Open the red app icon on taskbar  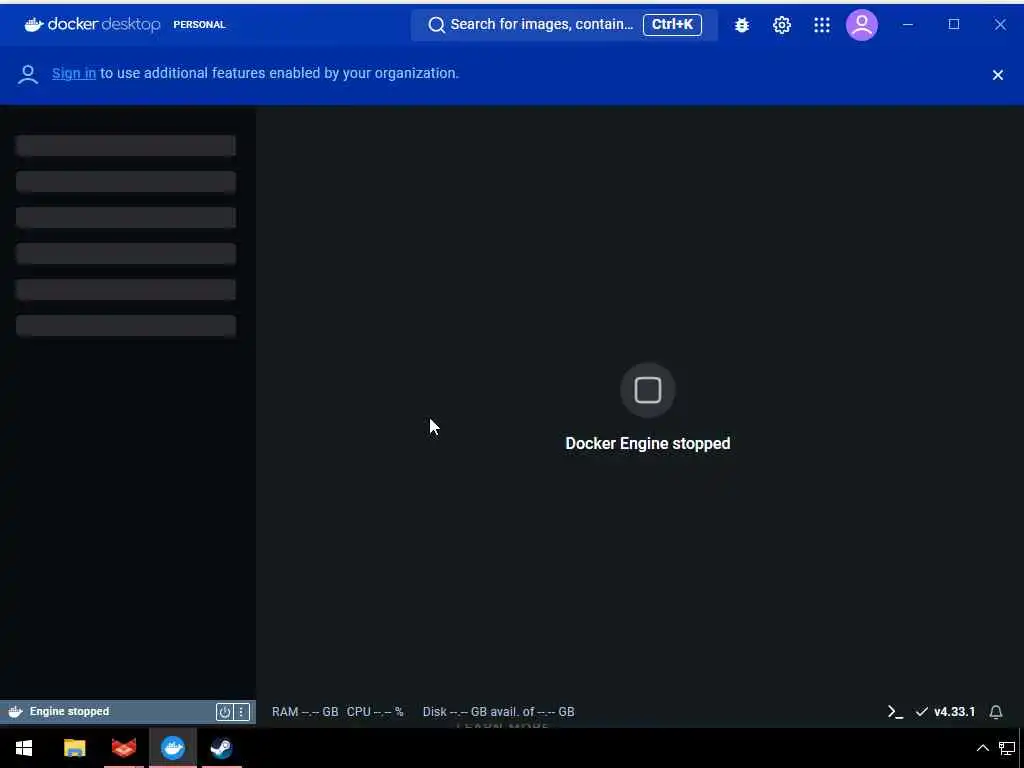pyautogui.click(x=123, y=748)
